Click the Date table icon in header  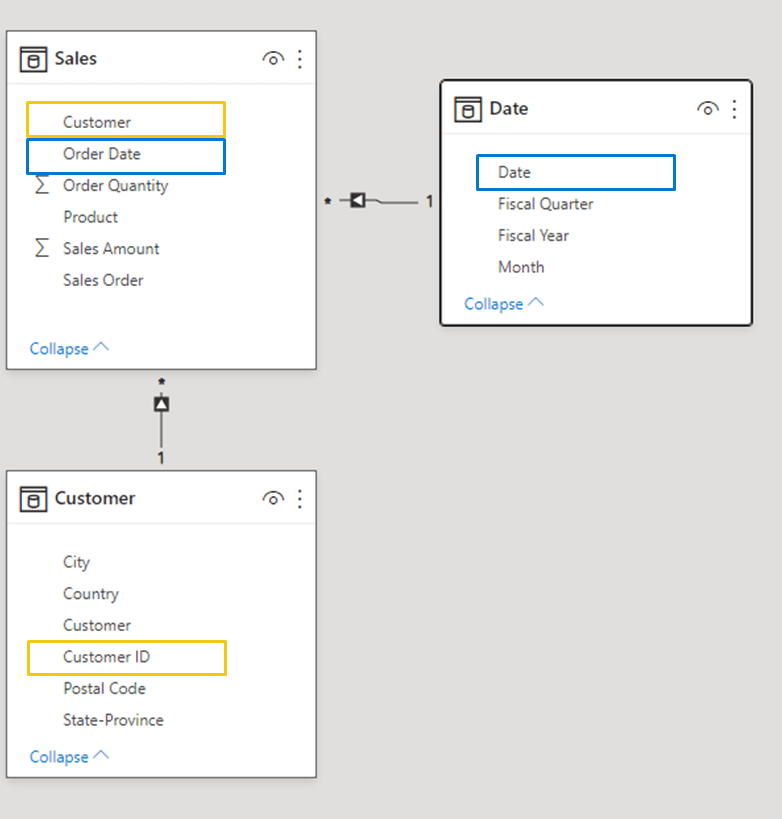point(467,109)
